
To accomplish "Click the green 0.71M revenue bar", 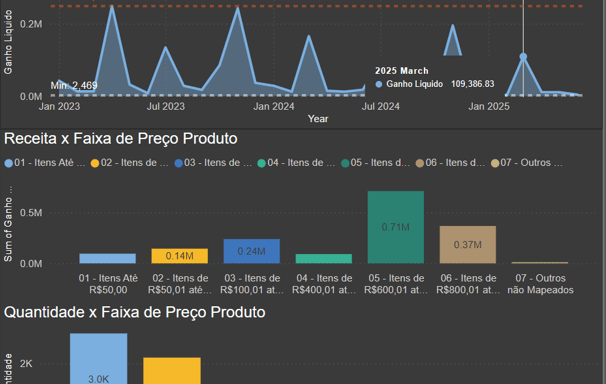I will click(x=396, y=227).
